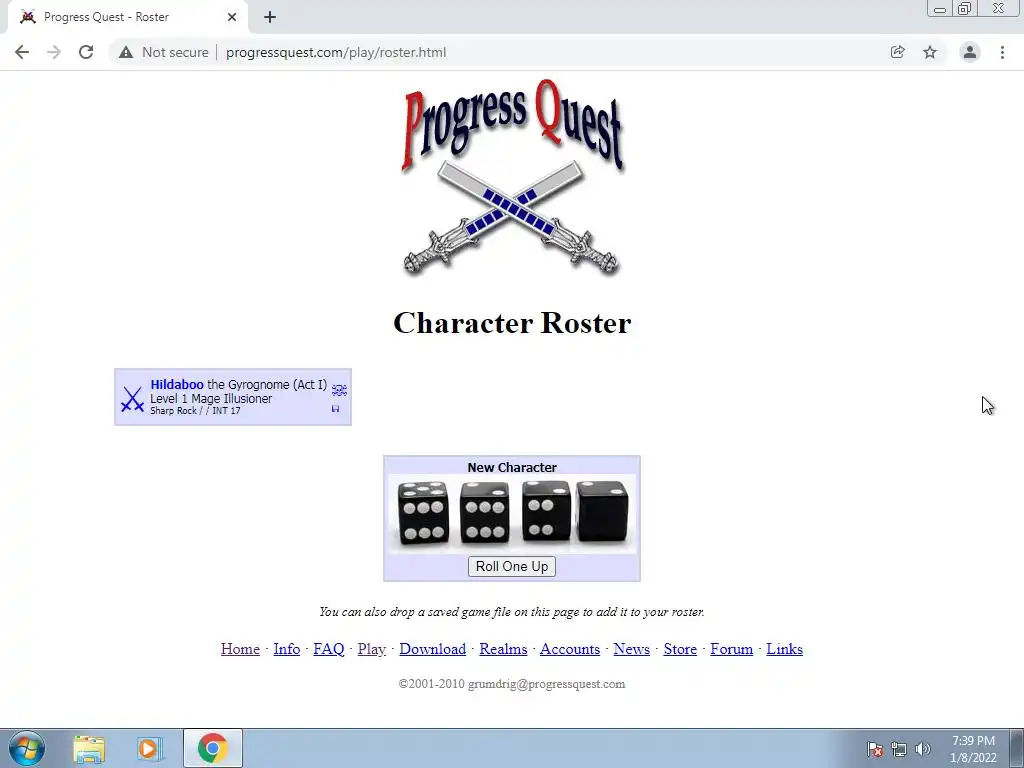This screenshot has height=768, width=1024.
Task: Click the browser forward arrow
Action: point(54,52)
